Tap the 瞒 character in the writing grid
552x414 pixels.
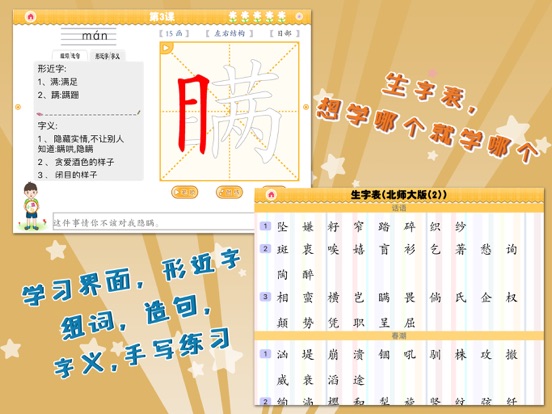230,112
